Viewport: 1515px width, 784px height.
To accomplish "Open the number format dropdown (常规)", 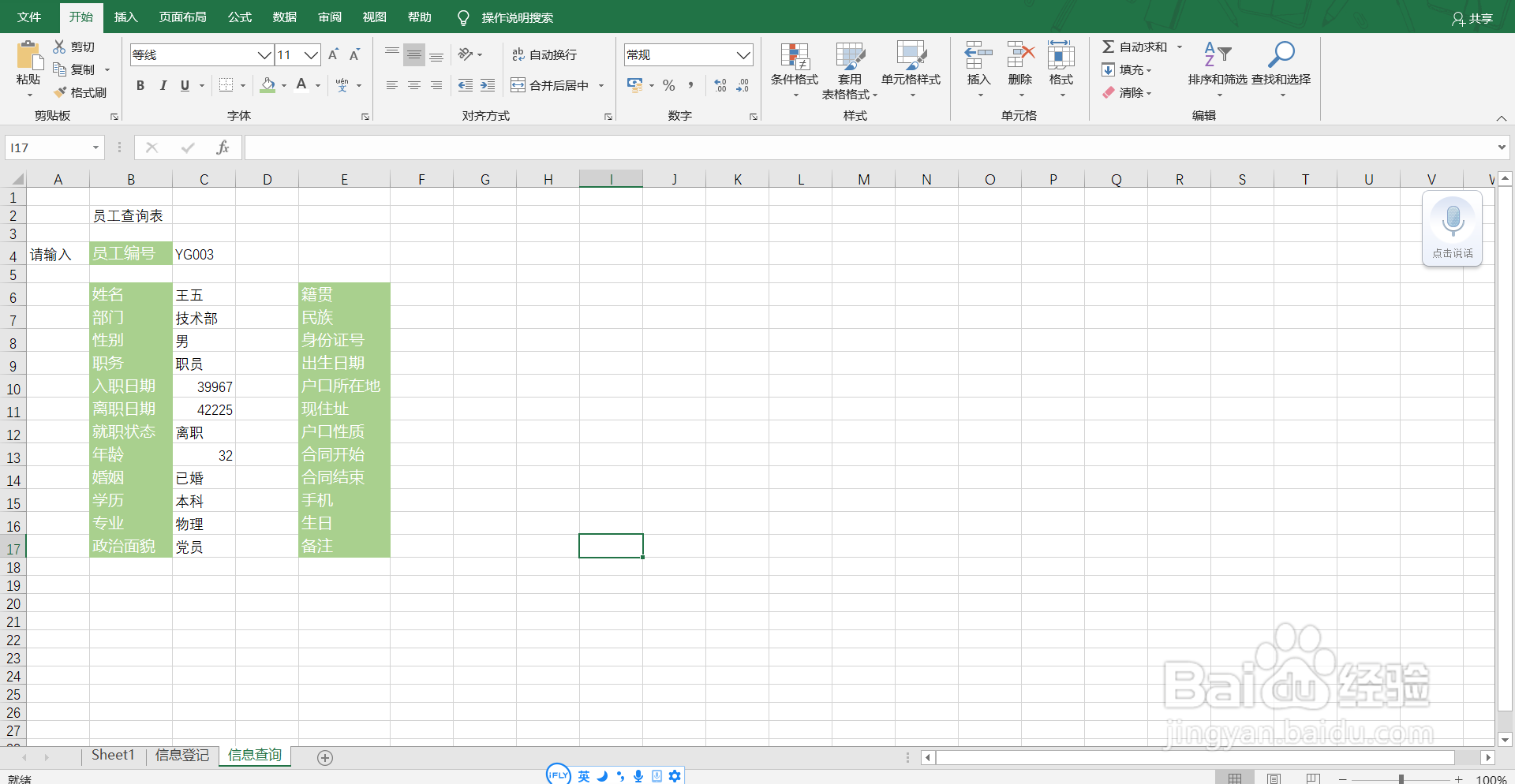I will (743, 54).
